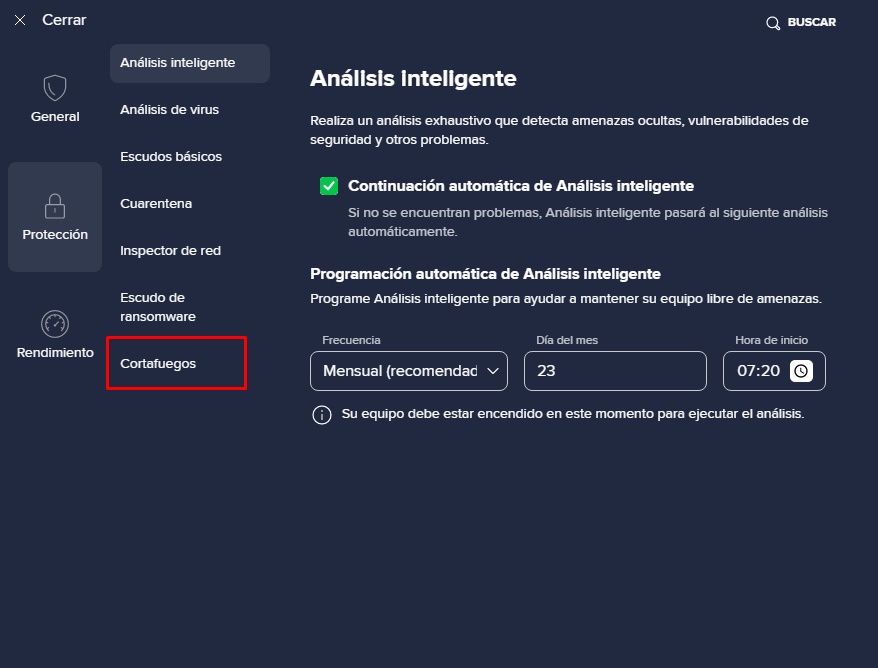
Task: Click the X icon next to Cerrar
Action: point(20,20)
